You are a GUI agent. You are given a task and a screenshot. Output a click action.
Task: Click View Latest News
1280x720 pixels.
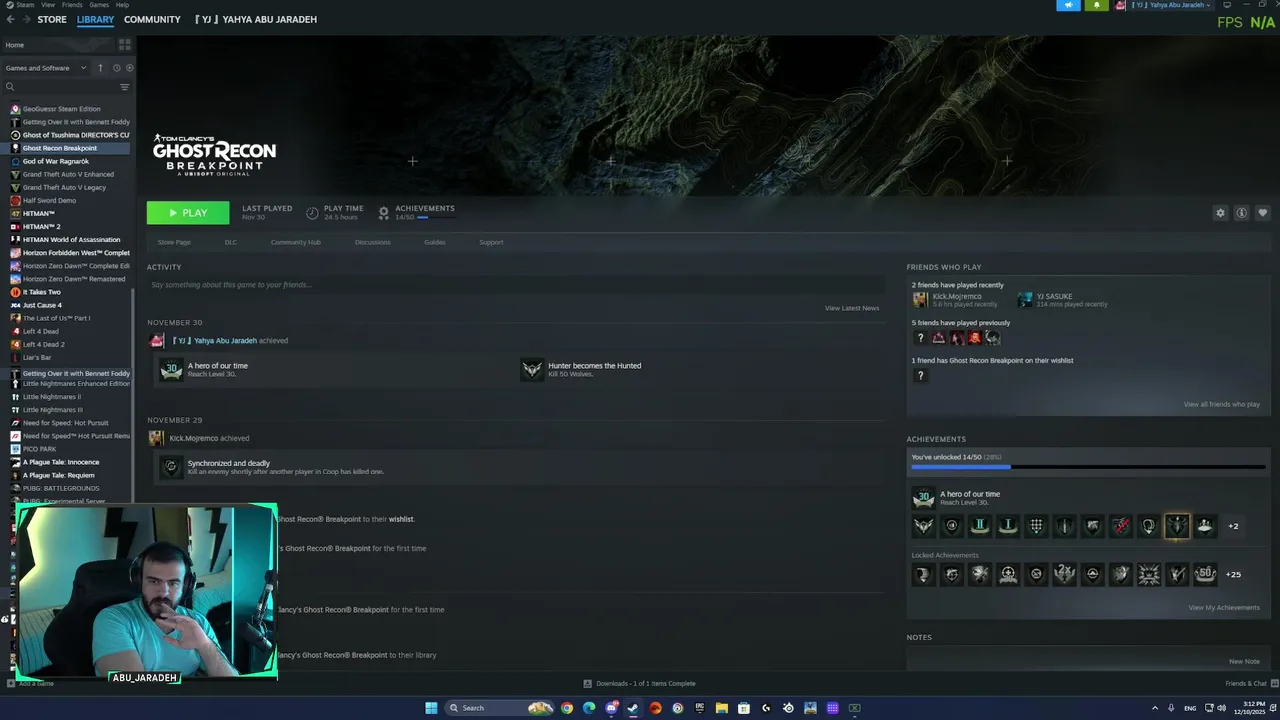852,308
